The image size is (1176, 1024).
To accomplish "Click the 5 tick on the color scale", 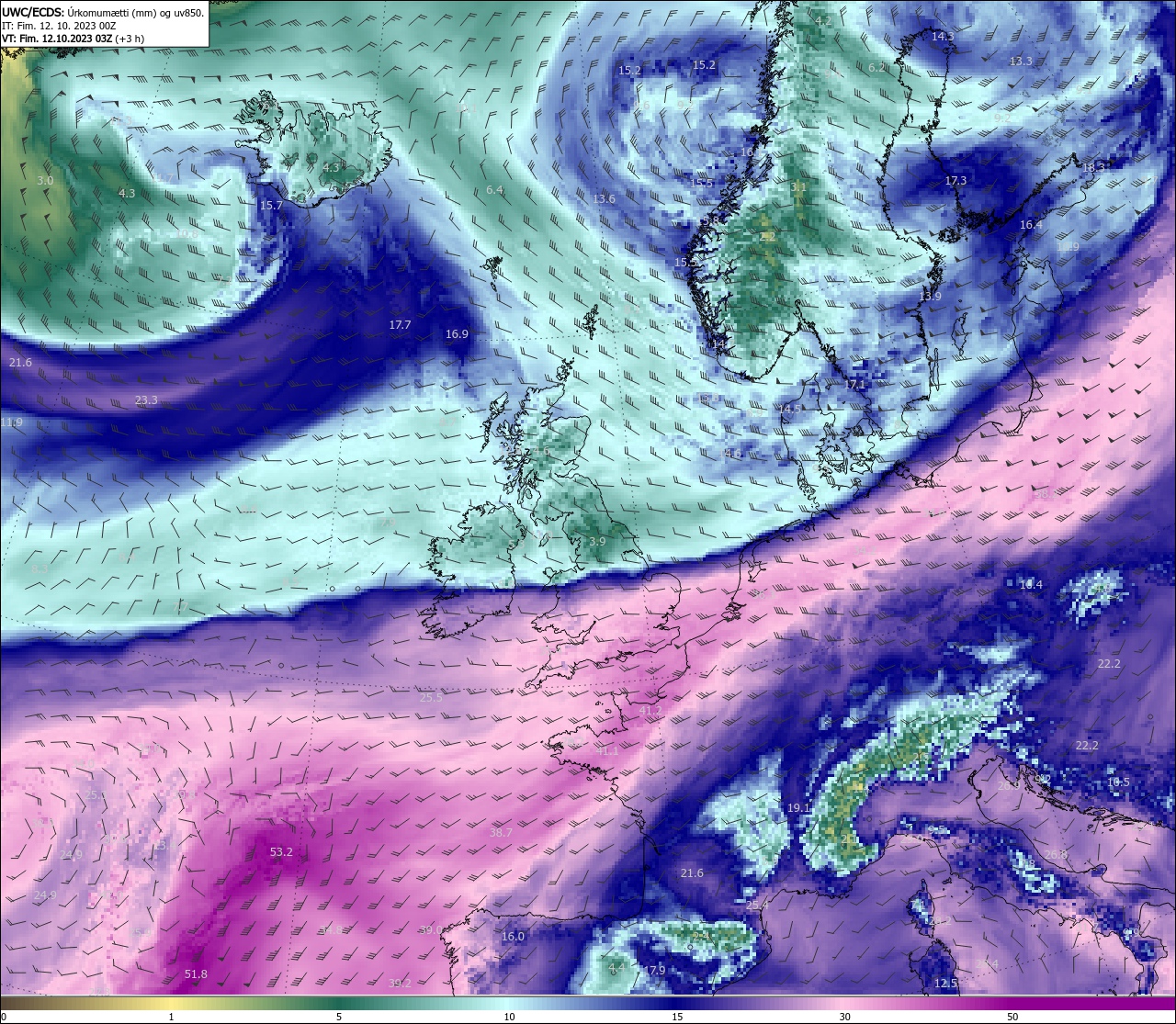I will [x=339, y=1017].
